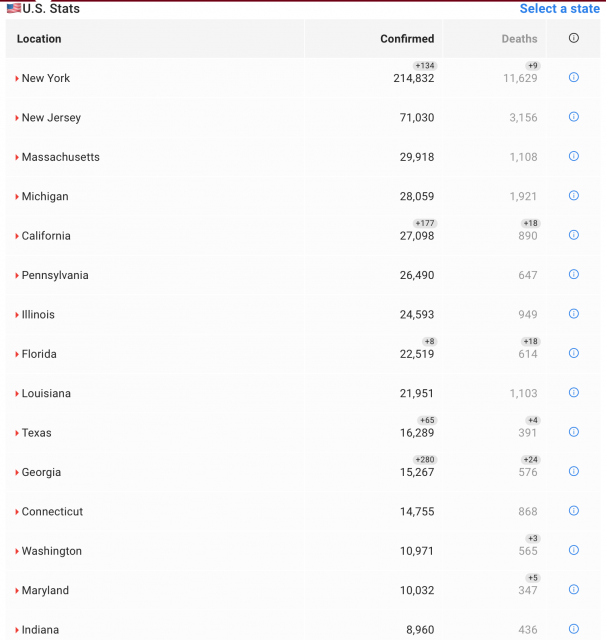
Task: Click the info icon beside Michigan deaths
Action: click(x=574, y=196)
